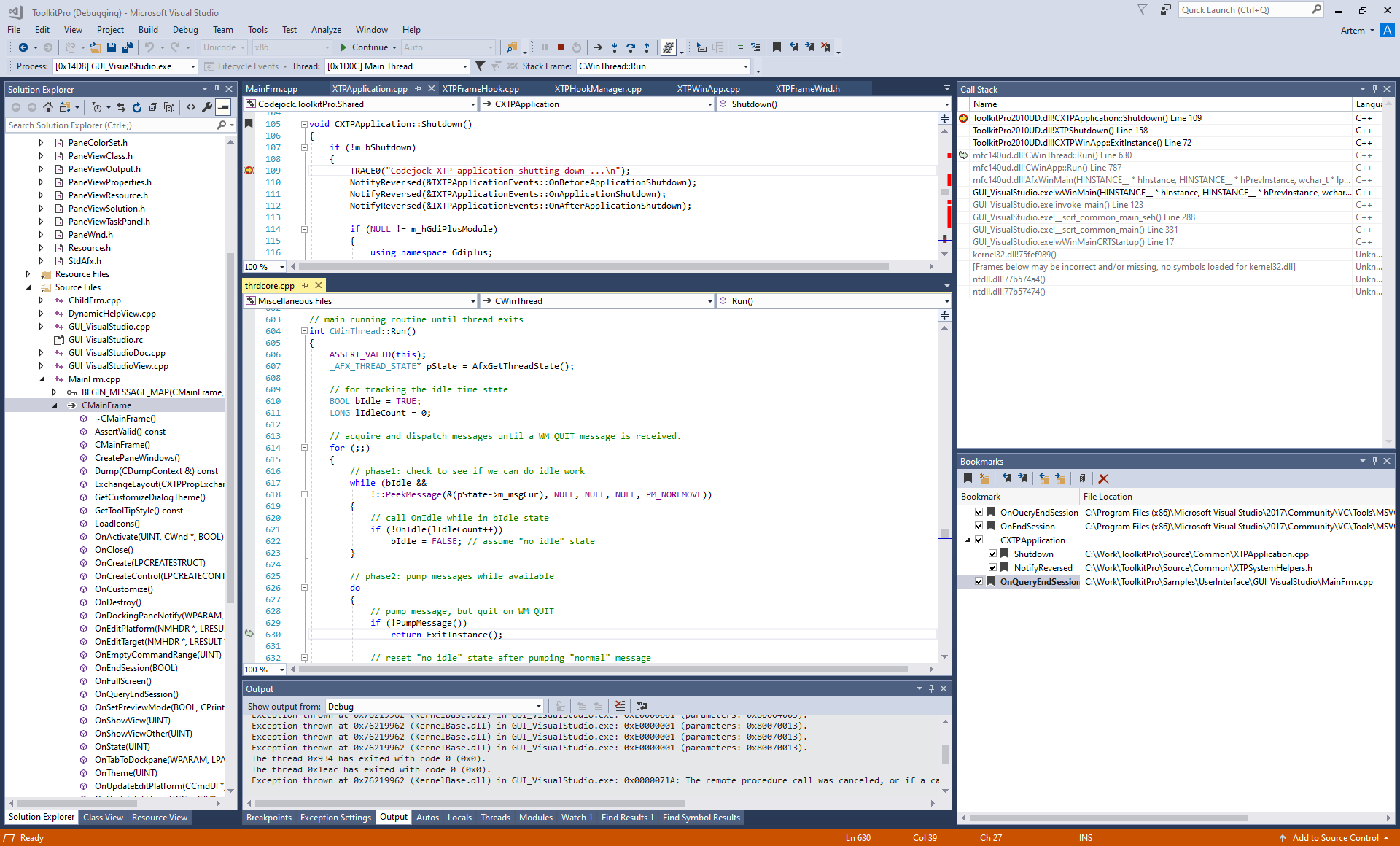This screenshot has width=1400, height=846.
Task: Click New Folder icon in Bookmarks panel
Action: pos(984,479)
